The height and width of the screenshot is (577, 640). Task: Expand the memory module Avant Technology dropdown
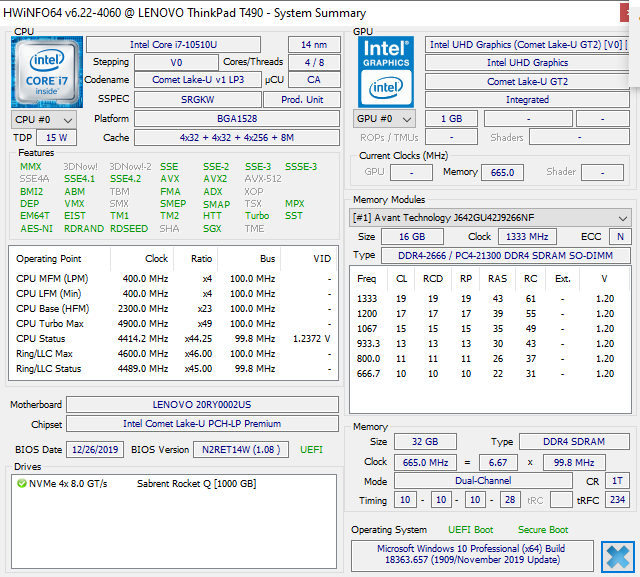(x=490, y=218)
